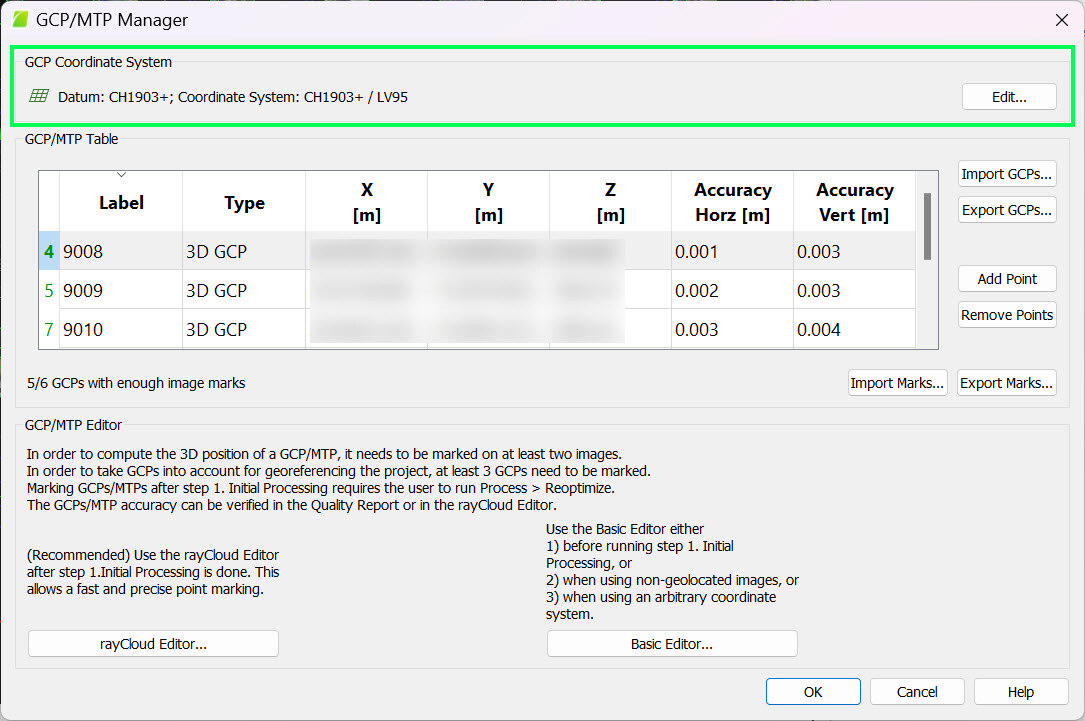
Task: Click the green coordinate grid icon beside Datum
Action: pyautogui.click(x=38, y=95)
